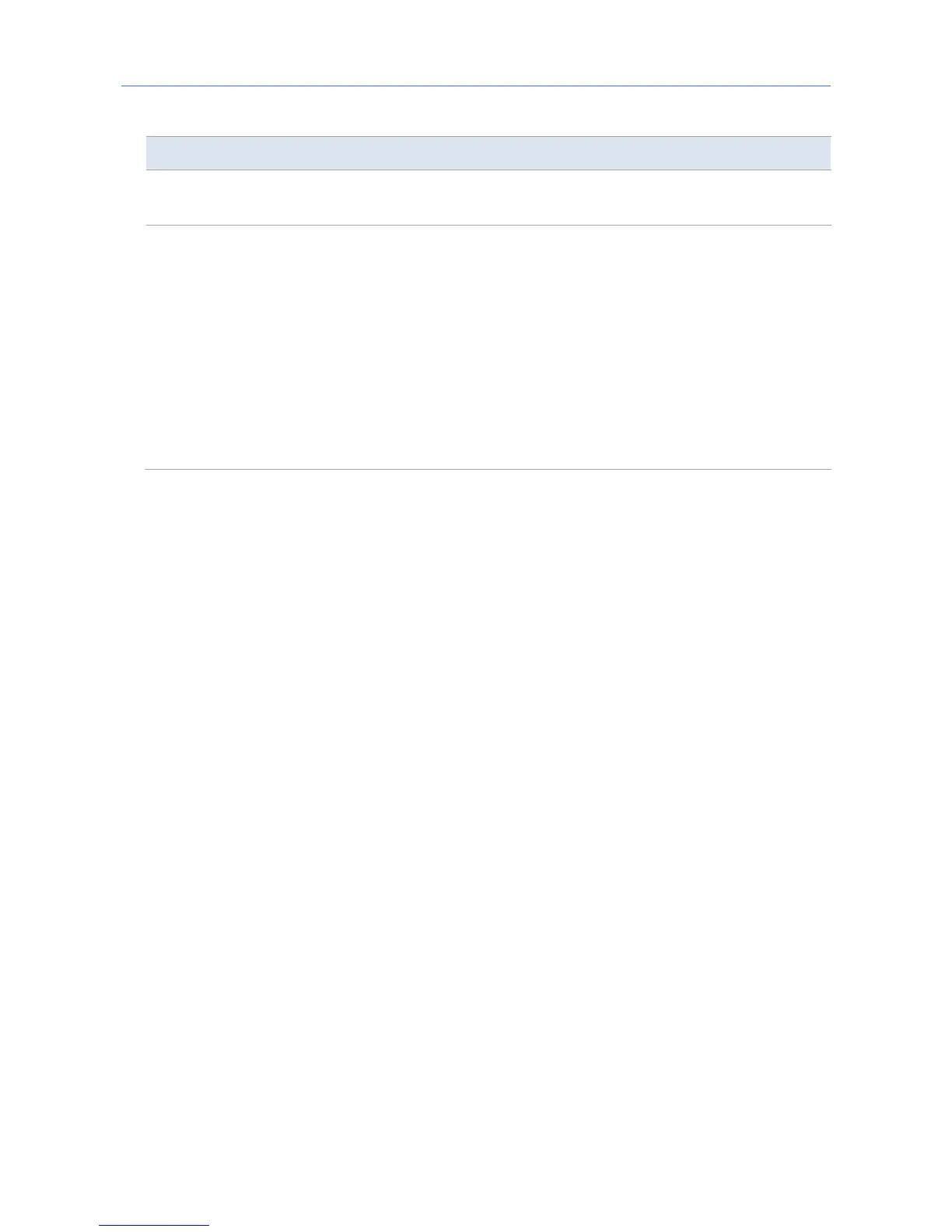Click the border line under the shaded header

(x=488, y=170)
